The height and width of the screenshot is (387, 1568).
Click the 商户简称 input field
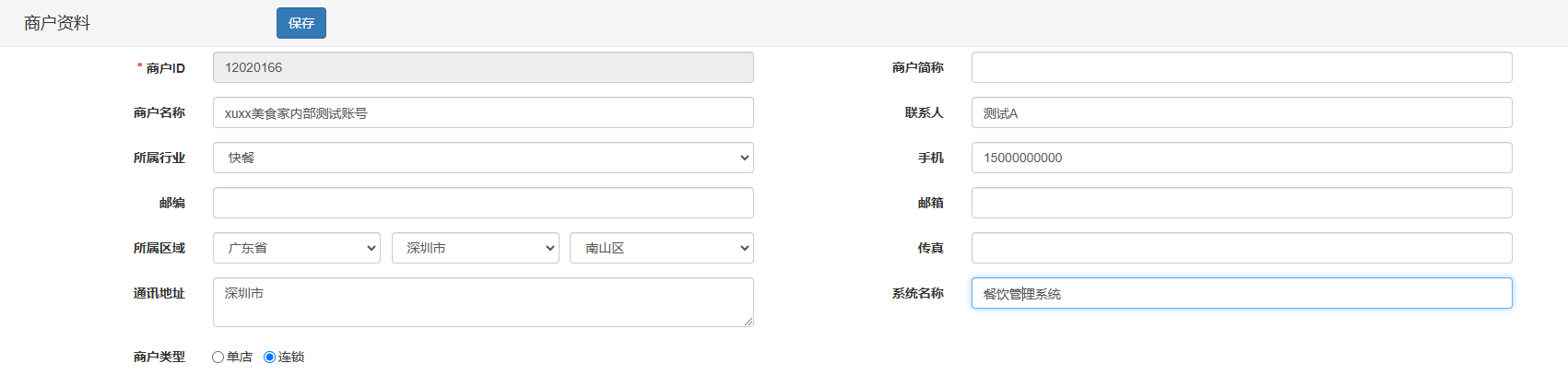(x=1241, y=67)
